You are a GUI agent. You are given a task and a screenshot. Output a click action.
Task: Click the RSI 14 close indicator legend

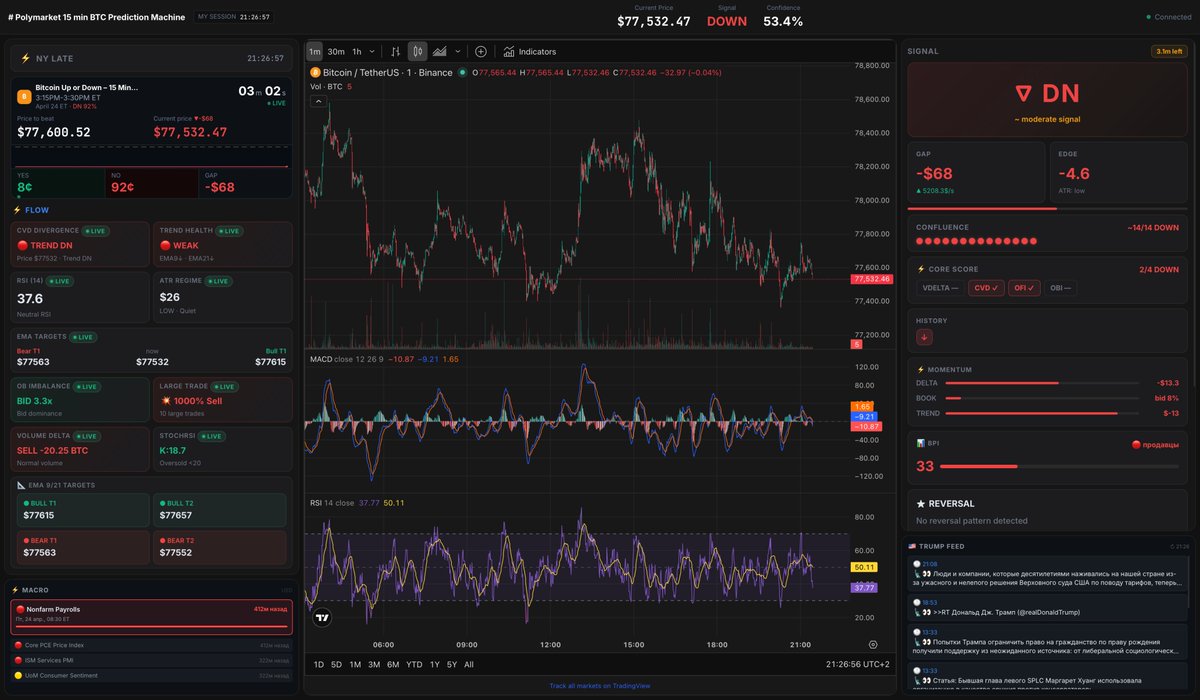[332, 502]
